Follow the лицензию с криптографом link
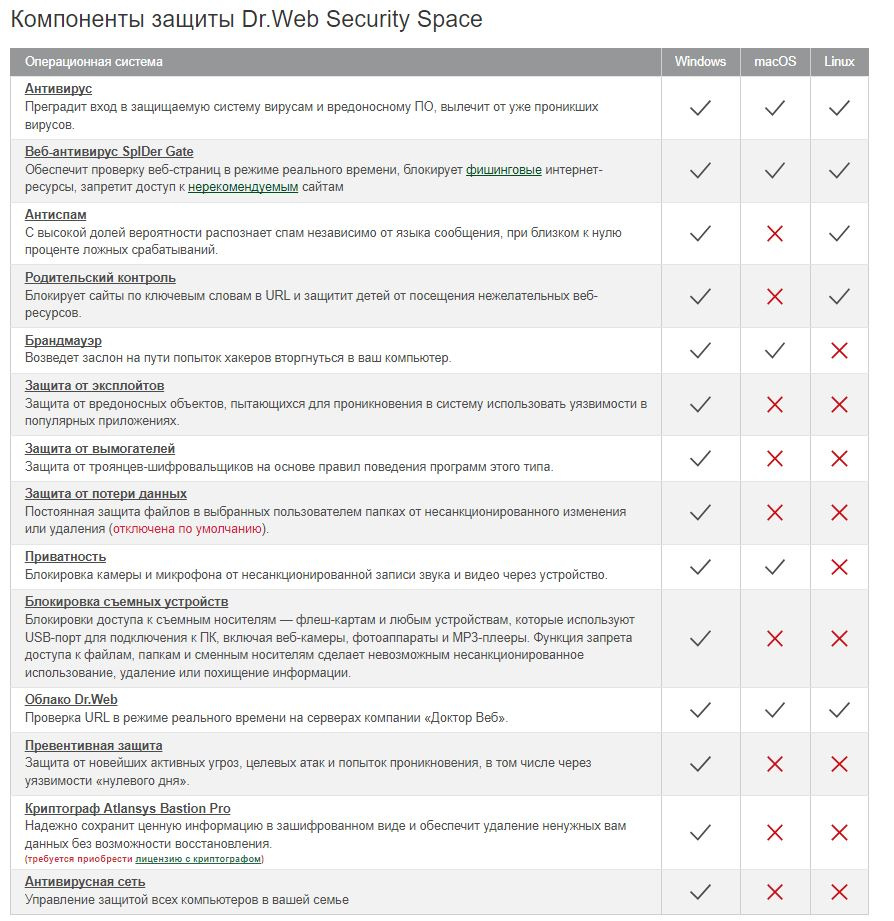The width and height of the screenshot is (894, 921). click(x=198, y=859)
